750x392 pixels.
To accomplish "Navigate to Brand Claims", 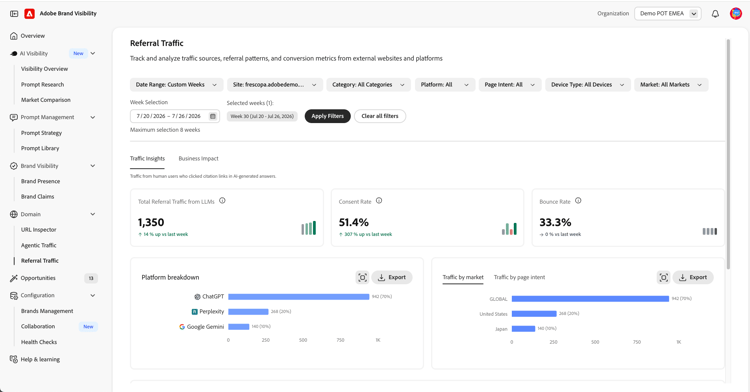I will (x=38, y=196).
